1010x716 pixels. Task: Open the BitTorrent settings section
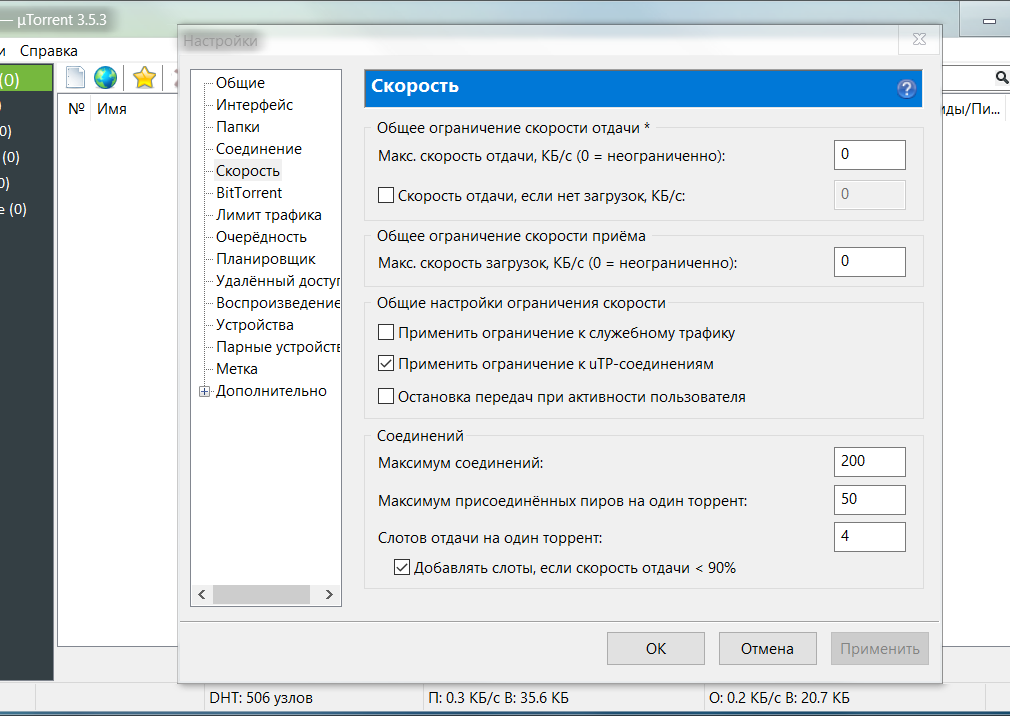[x=249, y=193]
